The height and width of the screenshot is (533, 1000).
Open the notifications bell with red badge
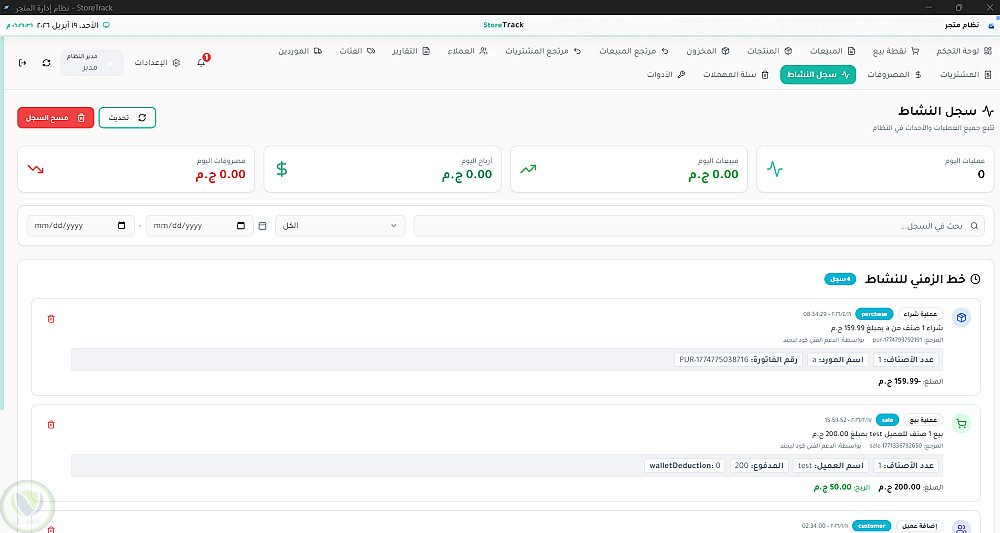tap(202, 62)
